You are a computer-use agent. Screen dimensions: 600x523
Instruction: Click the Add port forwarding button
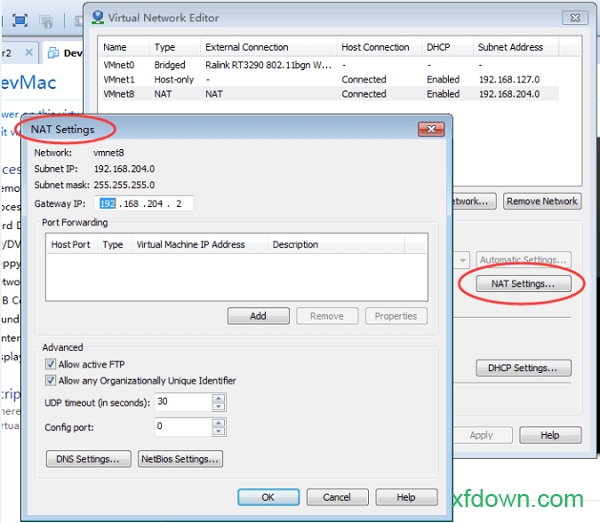click(258, 316)
